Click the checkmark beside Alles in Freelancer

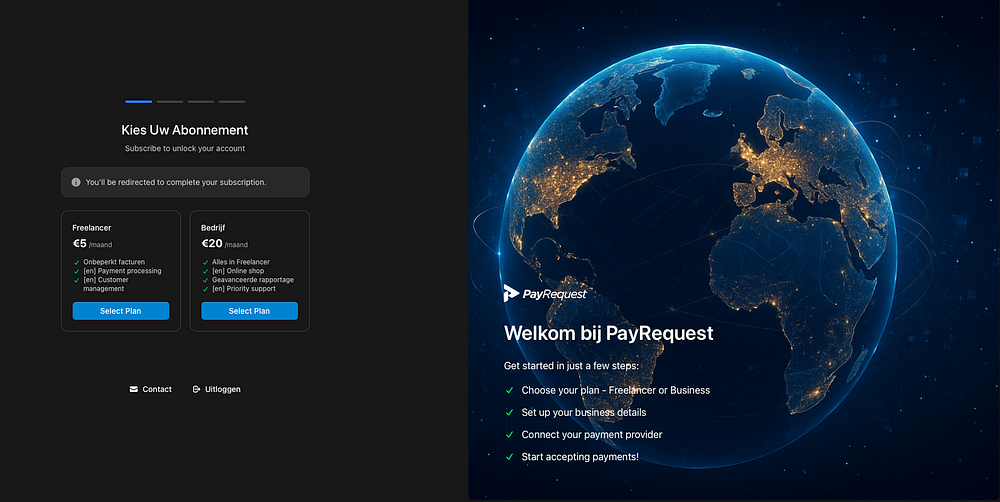(x=205, y=262)
